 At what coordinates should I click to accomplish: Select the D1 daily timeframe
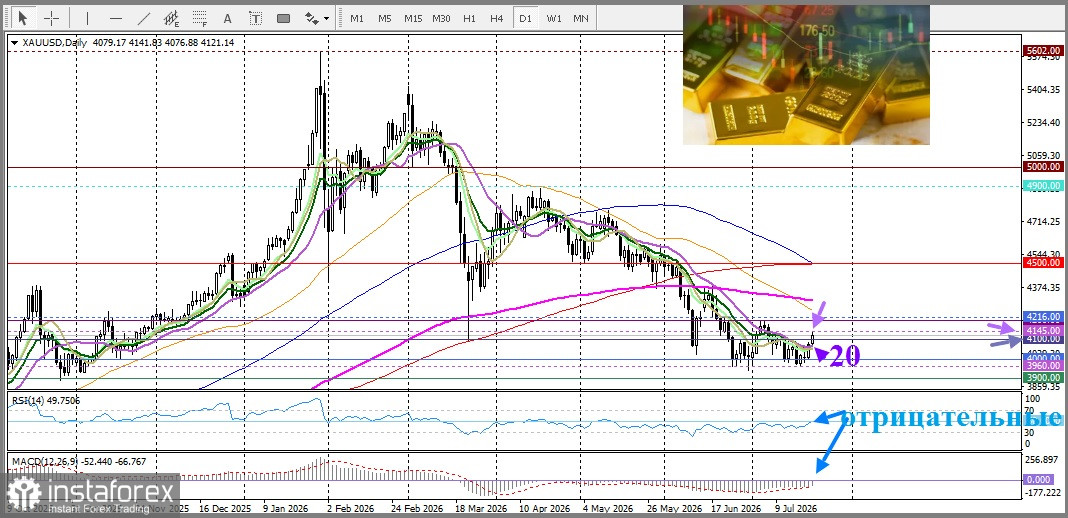[x=525, y=18]
